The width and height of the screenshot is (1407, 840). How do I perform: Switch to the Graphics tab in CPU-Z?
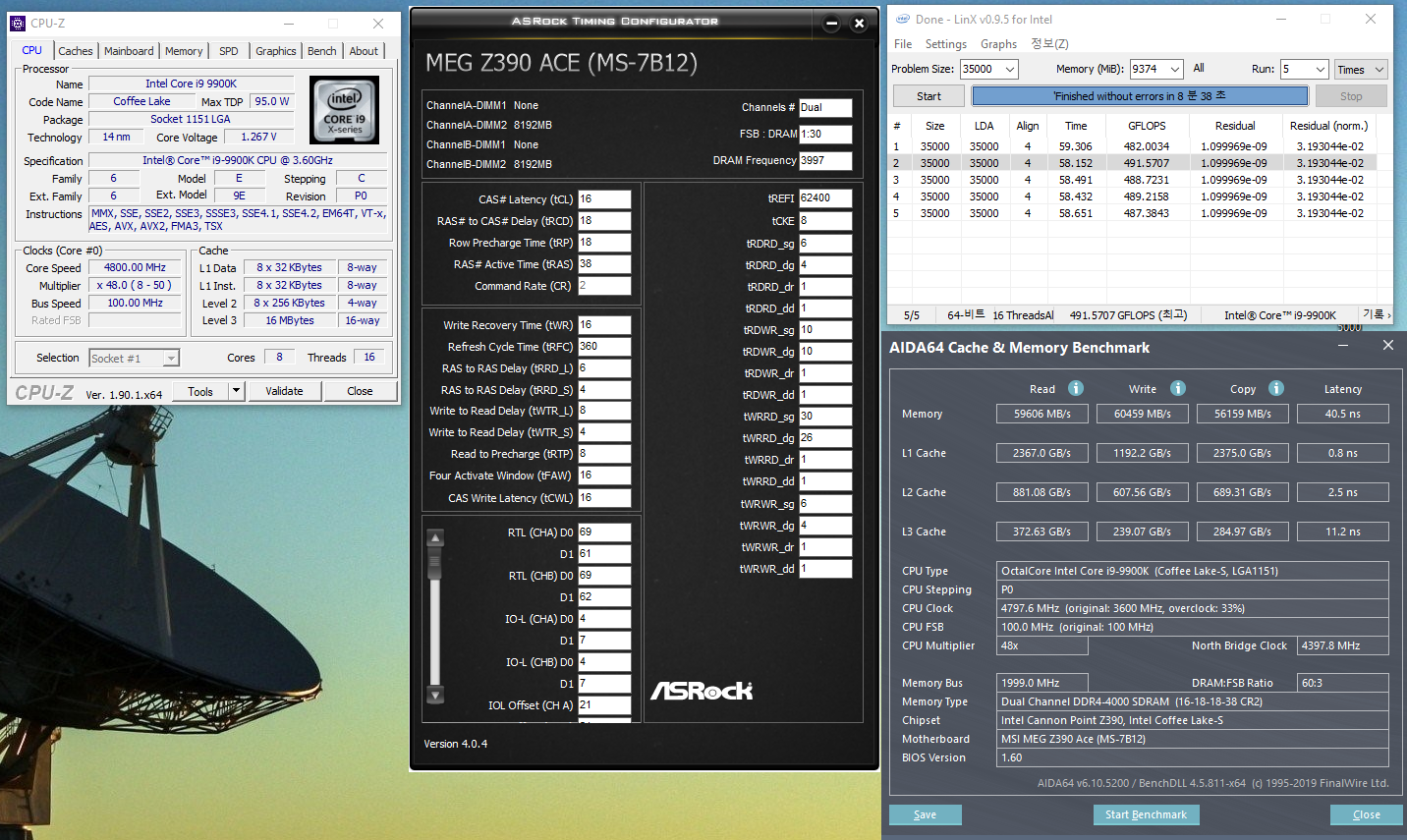coord(276,51)
